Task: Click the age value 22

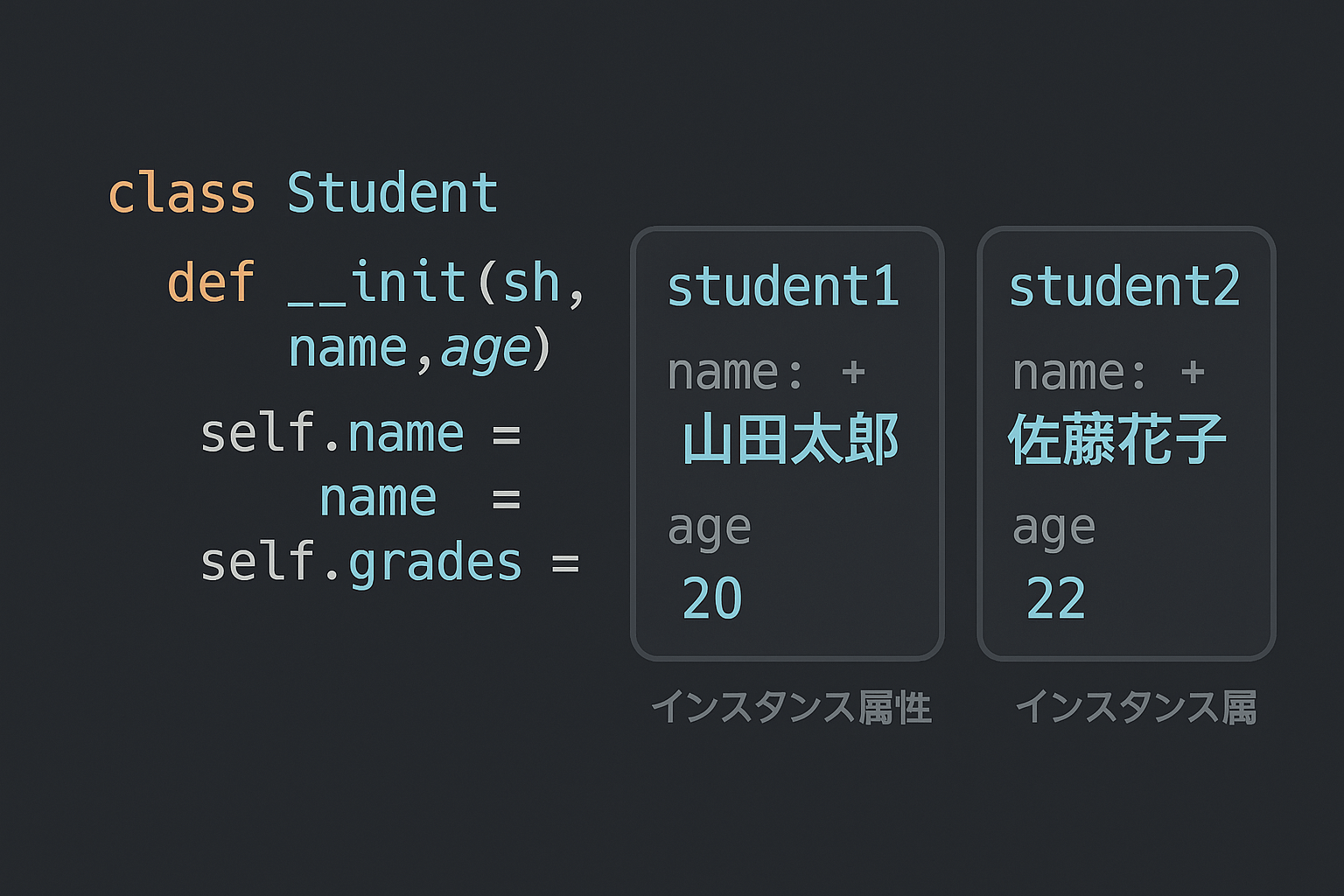Action: click(x=1056, y=598)
